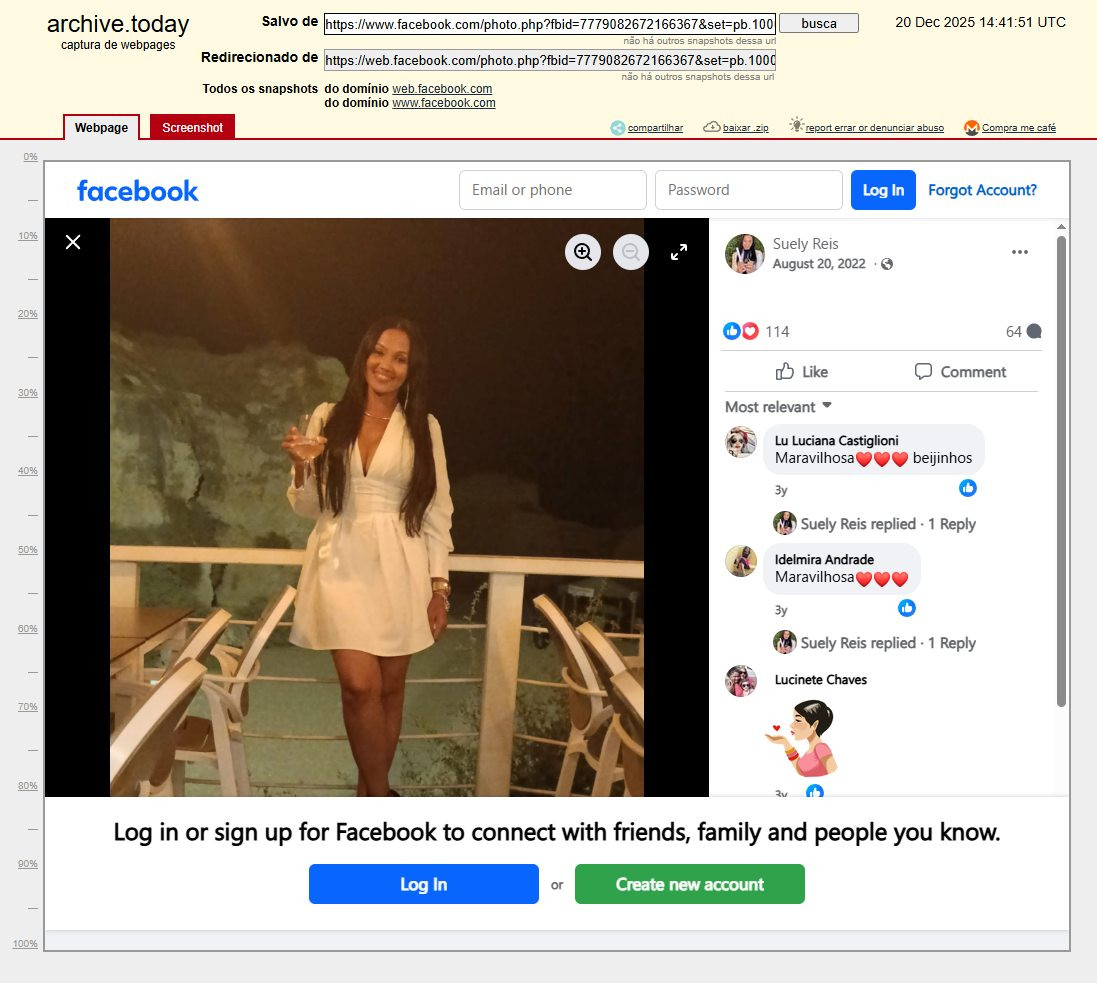Switch to the Screenshot tab
Image resolution: width=1097 pixels, height=983 pixels.
coord(192,128)
